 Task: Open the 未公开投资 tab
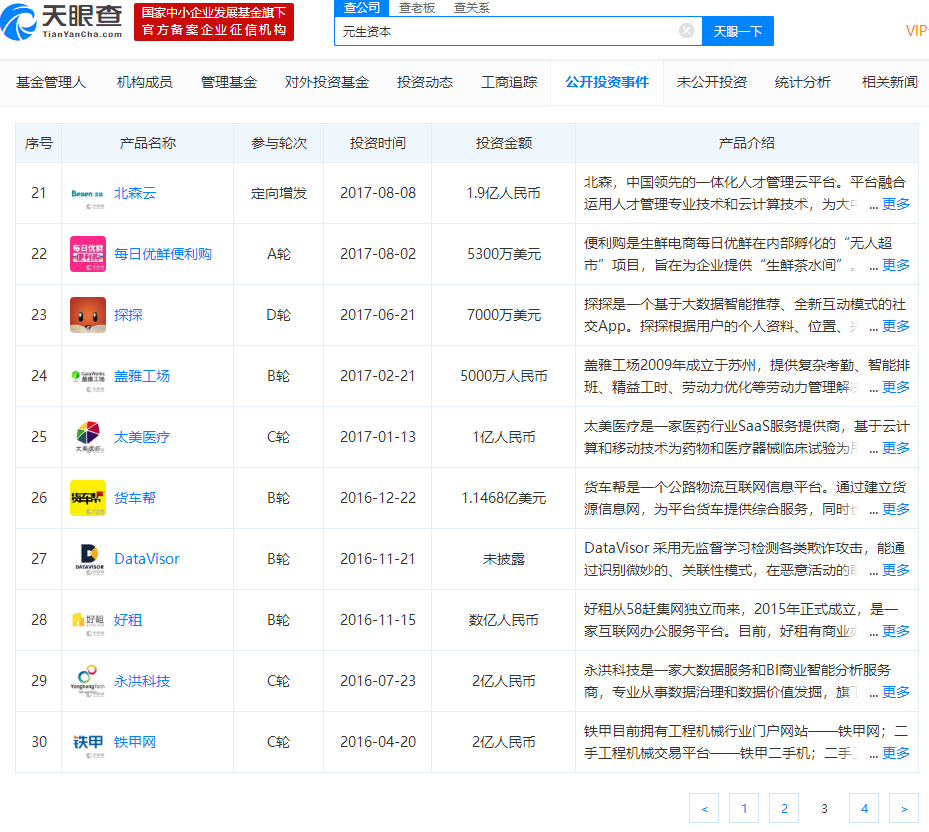point(712,82)
